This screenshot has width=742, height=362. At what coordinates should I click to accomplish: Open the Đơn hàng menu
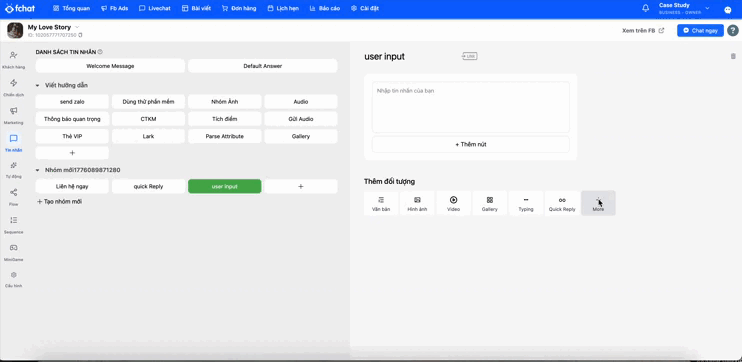click(x=239, y=8)
